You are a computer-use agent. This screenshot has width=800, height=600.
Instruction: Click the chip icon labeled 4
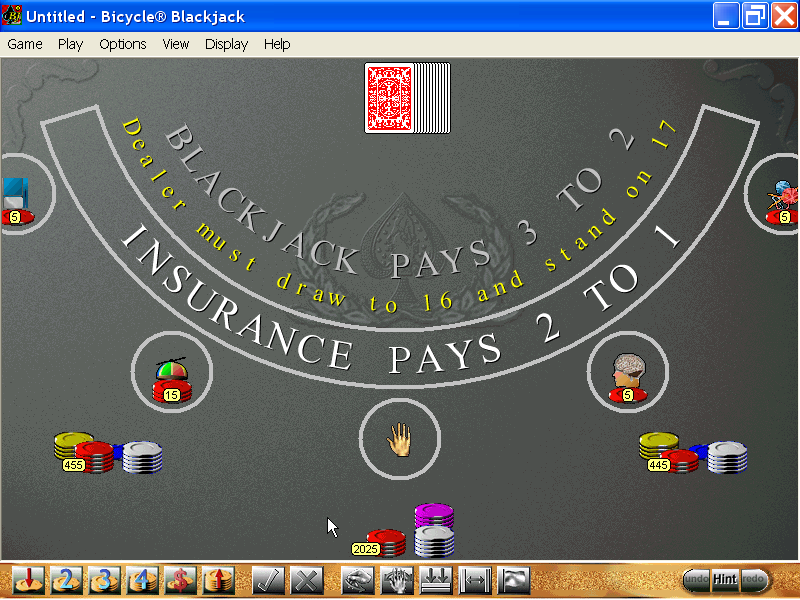coord(142,580)
